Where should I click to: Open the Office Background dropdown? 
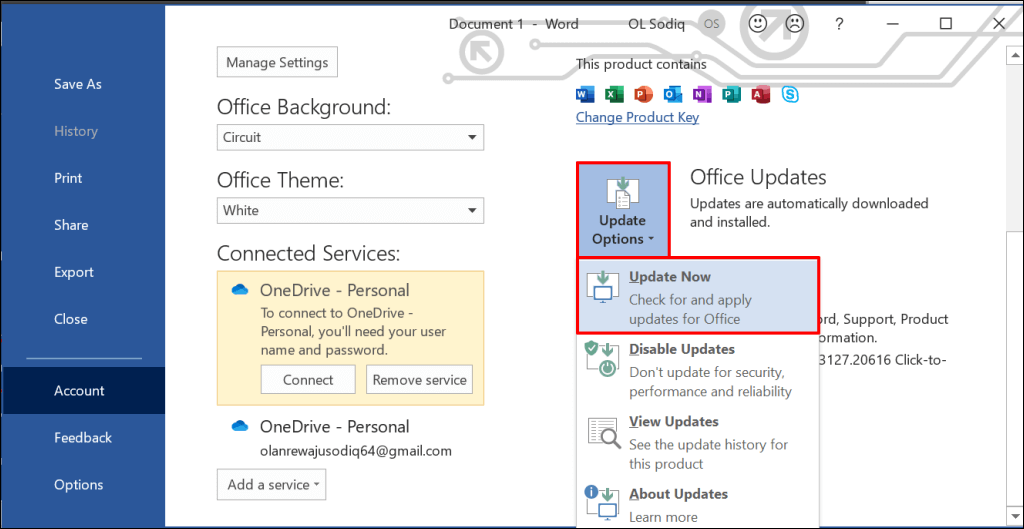(350, 137)
